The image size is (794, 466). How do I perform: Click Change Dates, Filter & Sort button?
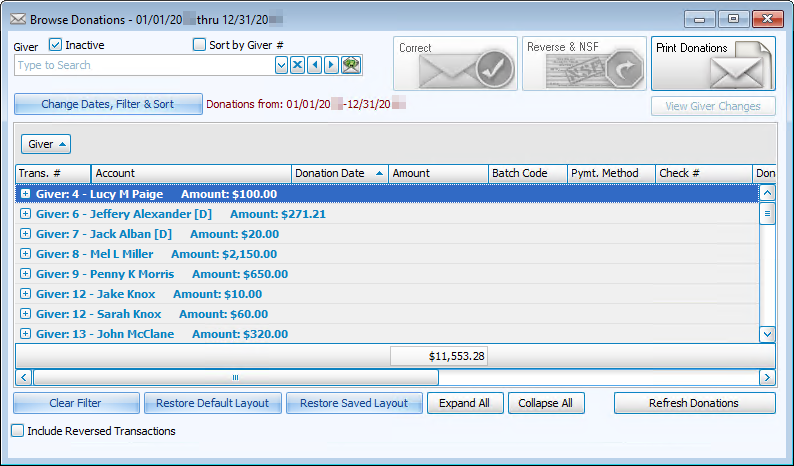tap(108, 104)
